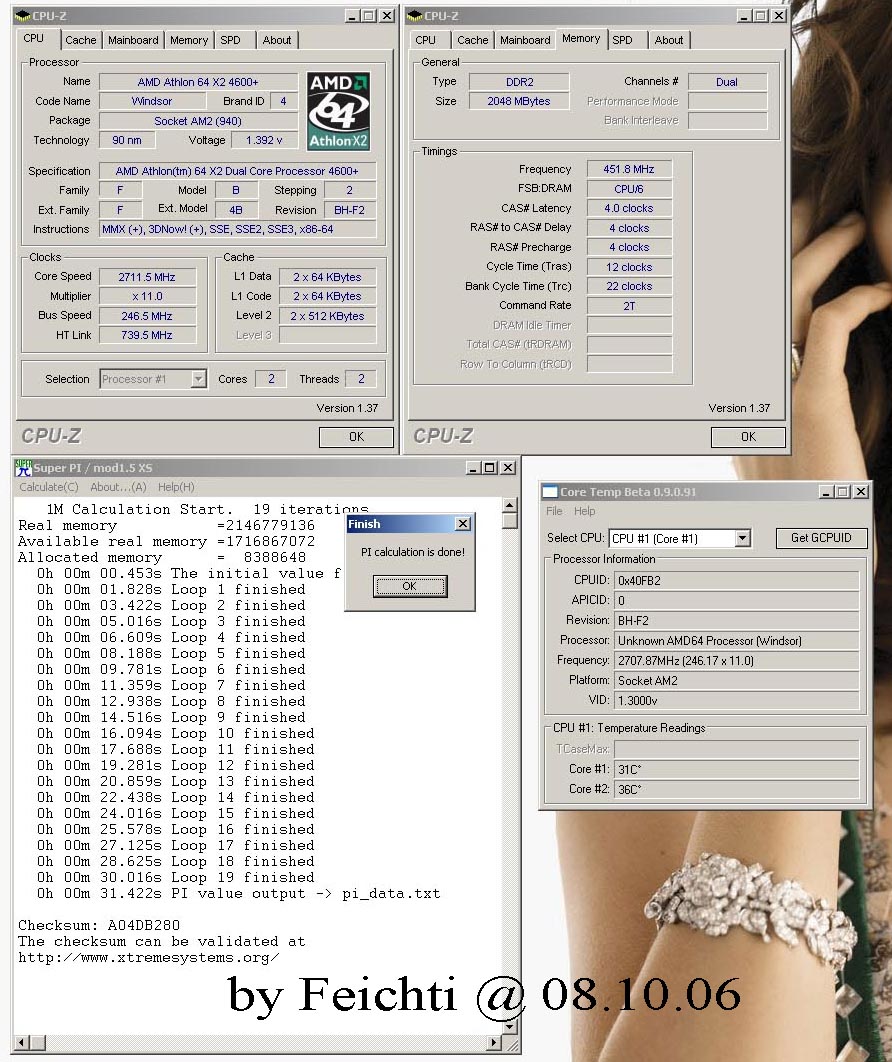Open the SPD tab in left CPU-Z window
892x1062 pixels.
click(x=230, y=40)
